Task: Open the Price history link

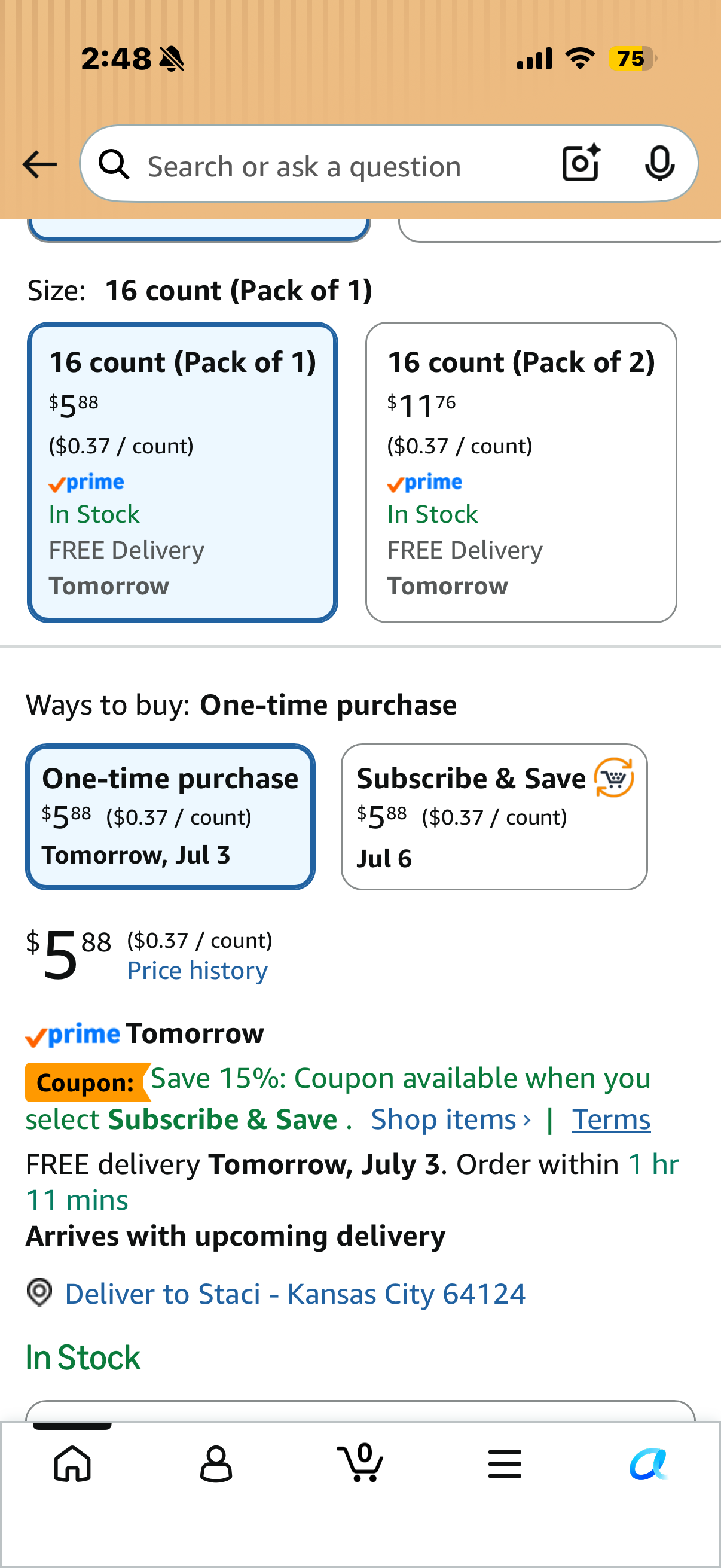Action: pyautogui.click(x=197, y=970)
